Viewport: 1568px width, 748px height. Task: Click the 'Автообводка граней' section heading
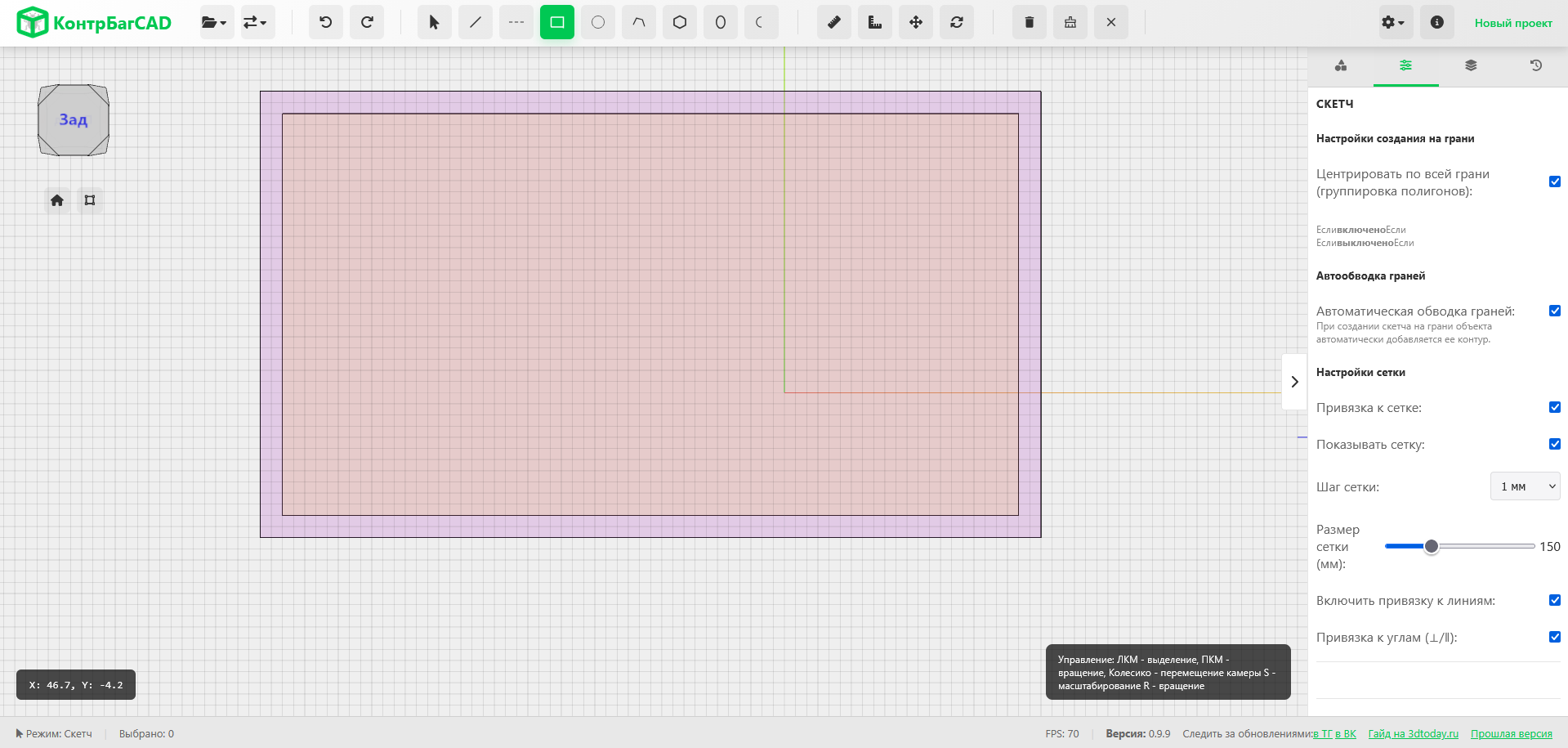coord(1370,275)
